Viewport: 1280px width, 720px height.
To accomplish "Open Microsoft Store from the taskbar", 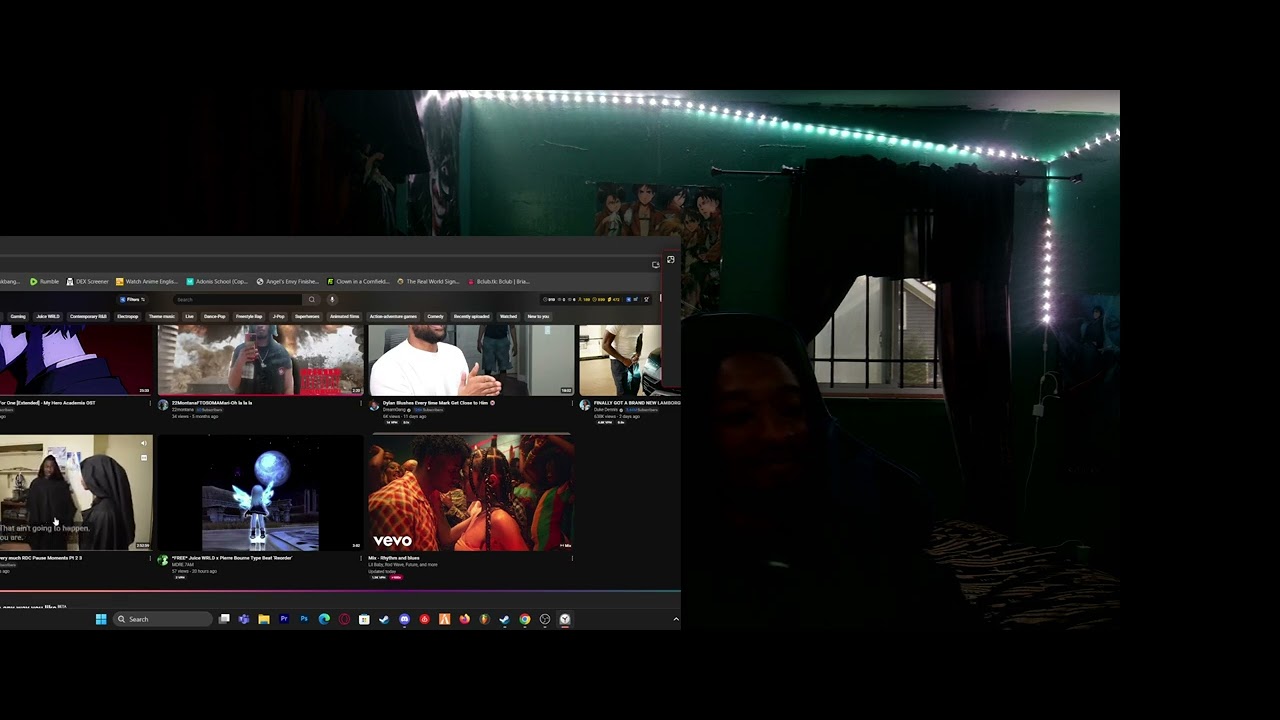I will click(x=364, y=619).
